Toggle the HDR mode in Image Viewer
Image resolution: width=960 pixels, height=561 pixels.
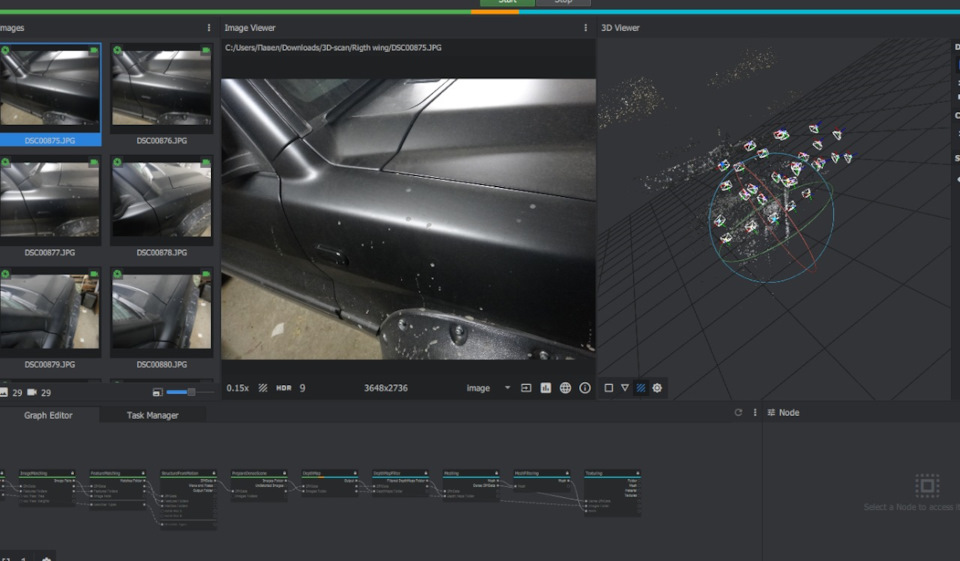tap(283, 388)
